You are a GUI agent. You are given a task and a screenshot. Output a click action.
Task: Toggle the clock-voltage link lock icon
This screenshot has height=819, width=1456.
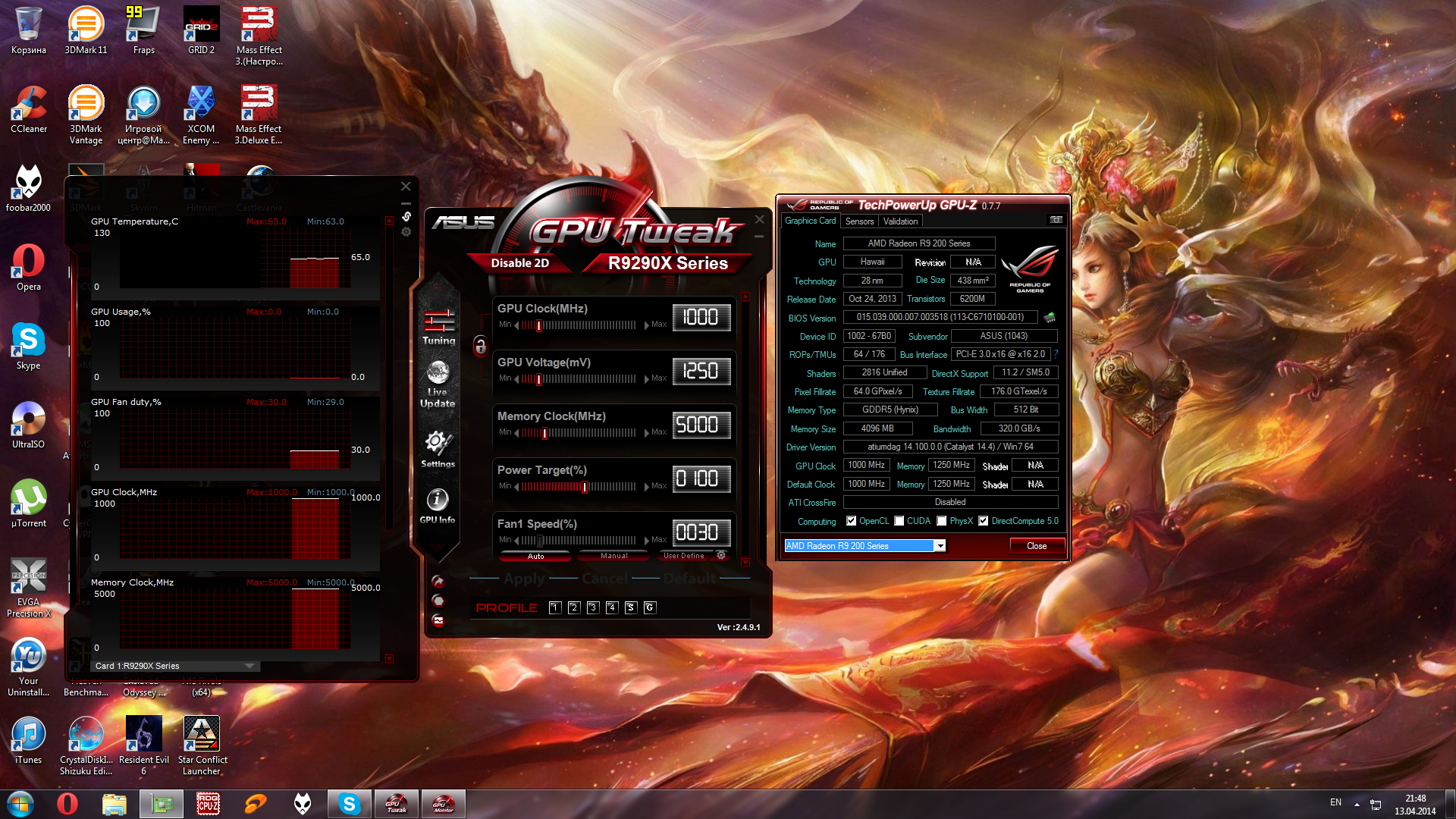[x=480, y=347]
